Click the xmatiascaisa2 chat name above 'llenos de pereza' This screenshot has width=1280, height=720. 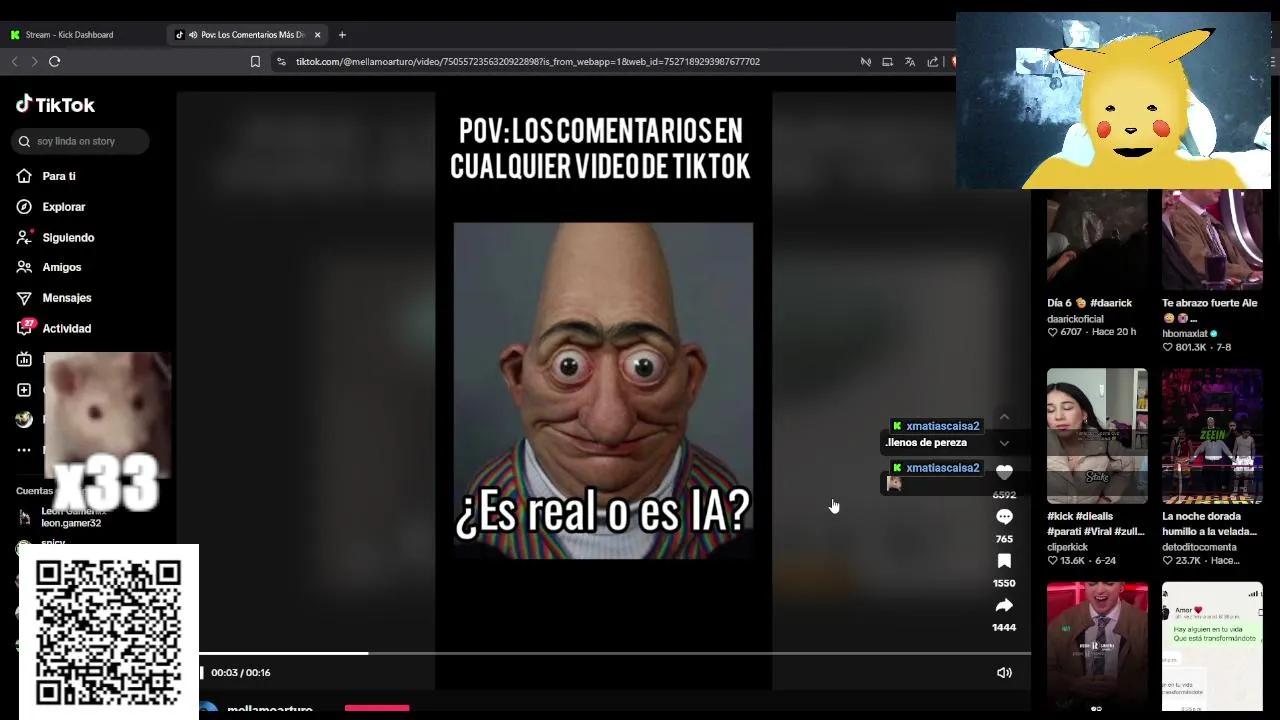[x=942, y=426]
